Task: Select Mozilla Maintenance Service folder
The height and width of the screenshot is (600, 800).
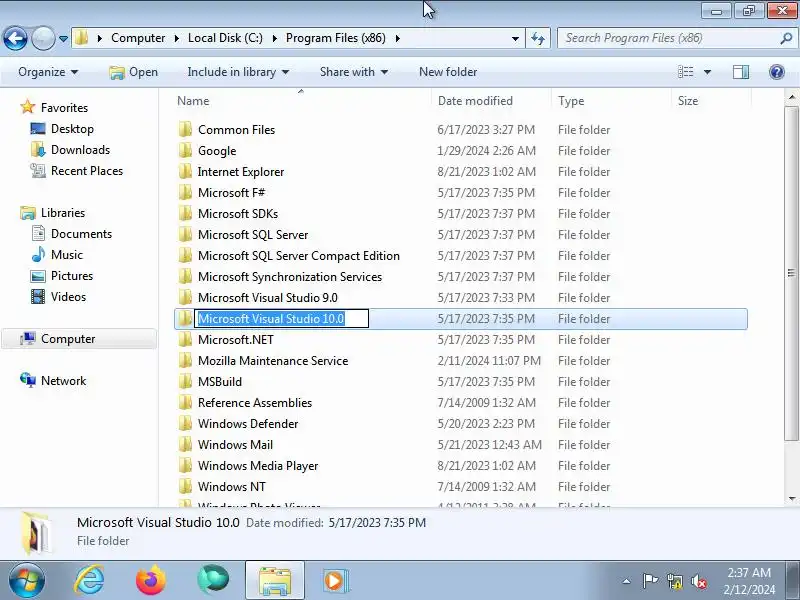Action: click(273, 361)
